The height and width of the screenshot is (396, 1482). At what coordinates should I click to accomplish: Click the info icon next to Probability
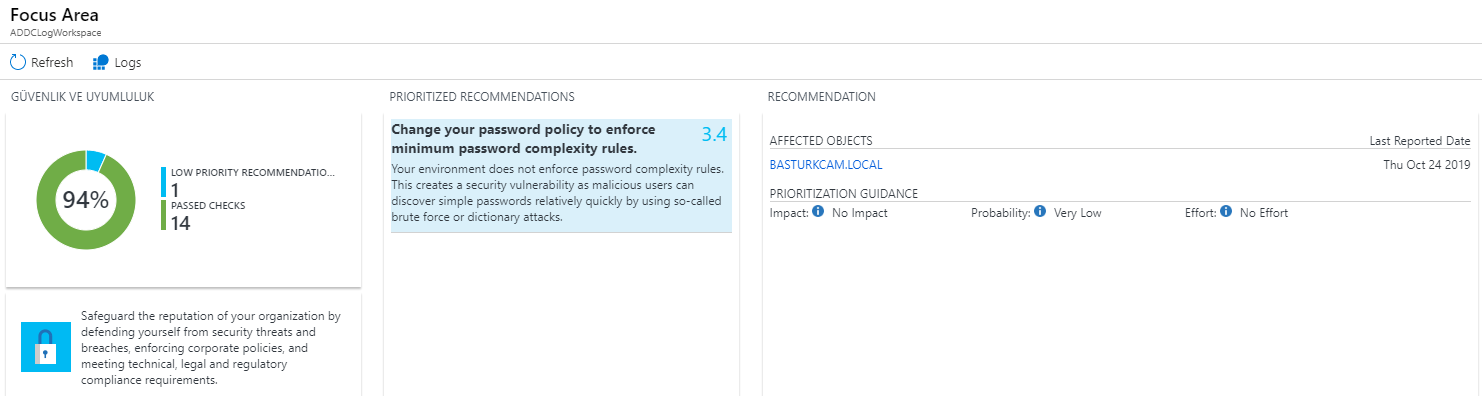coord(1040,212)
